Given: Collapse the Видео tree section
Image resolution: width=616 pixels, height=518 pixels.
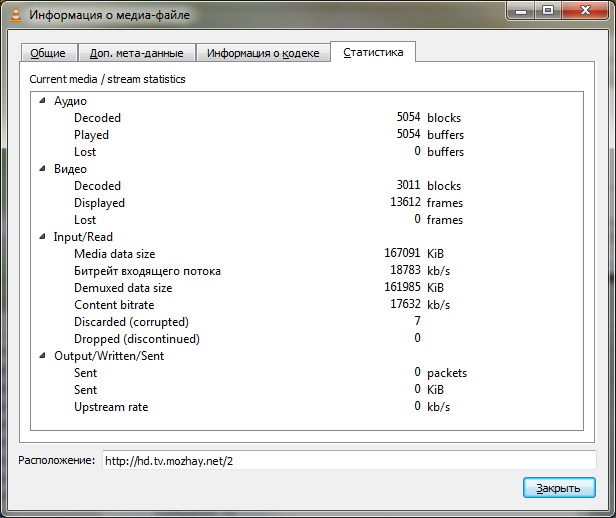Looking at the screenshot, I should pos(42,169).
